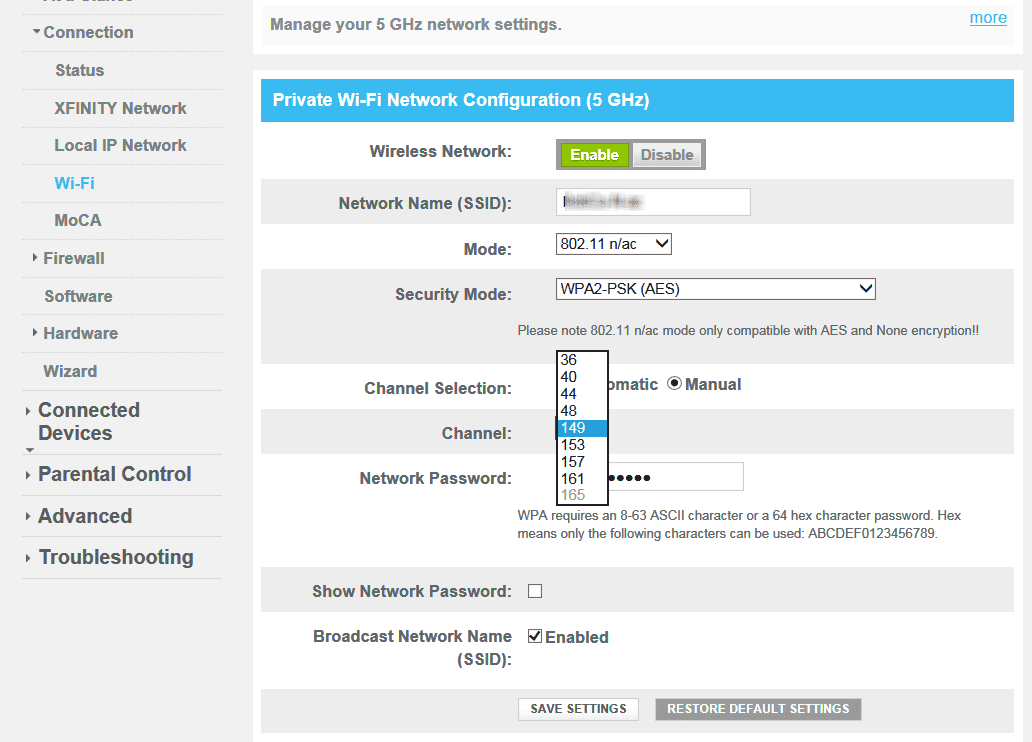Open the Security Mode dropdown
This screenshot has height=742, width=1032.
click(715, 288)
